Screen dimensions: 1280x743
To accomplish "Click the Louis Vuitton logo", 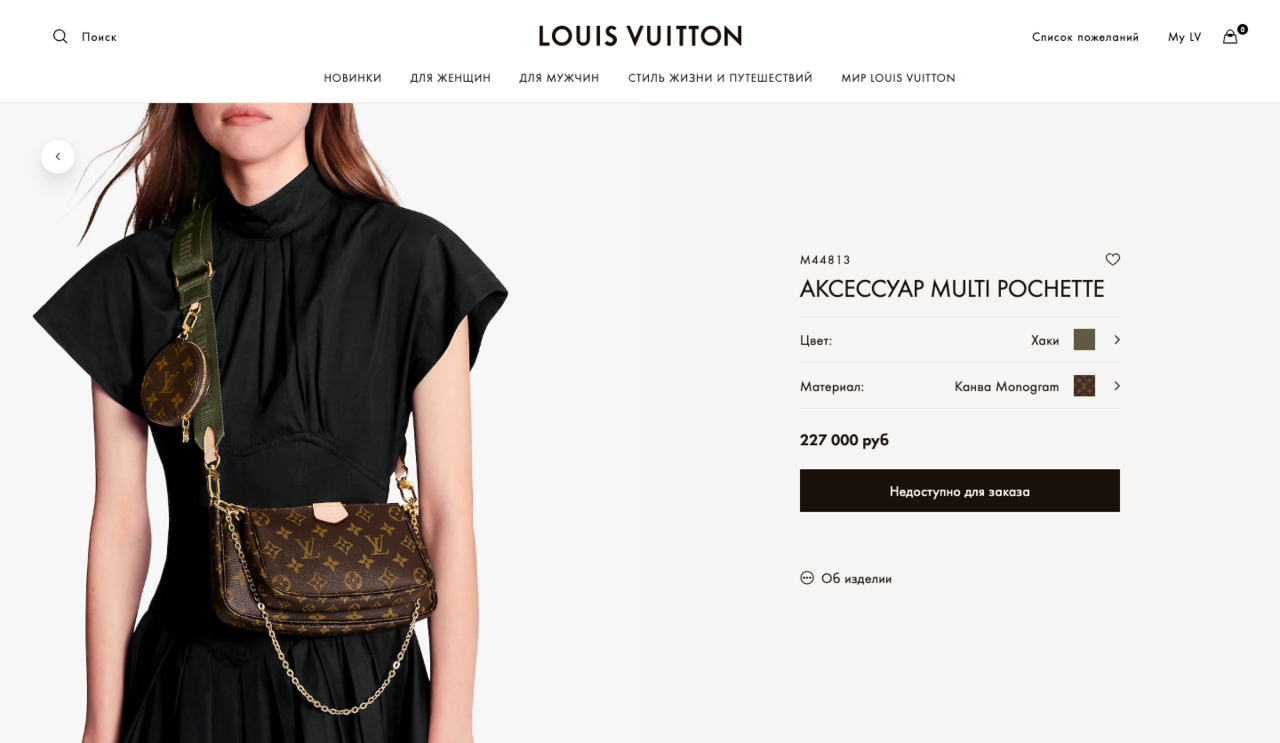I will point(640,36).
